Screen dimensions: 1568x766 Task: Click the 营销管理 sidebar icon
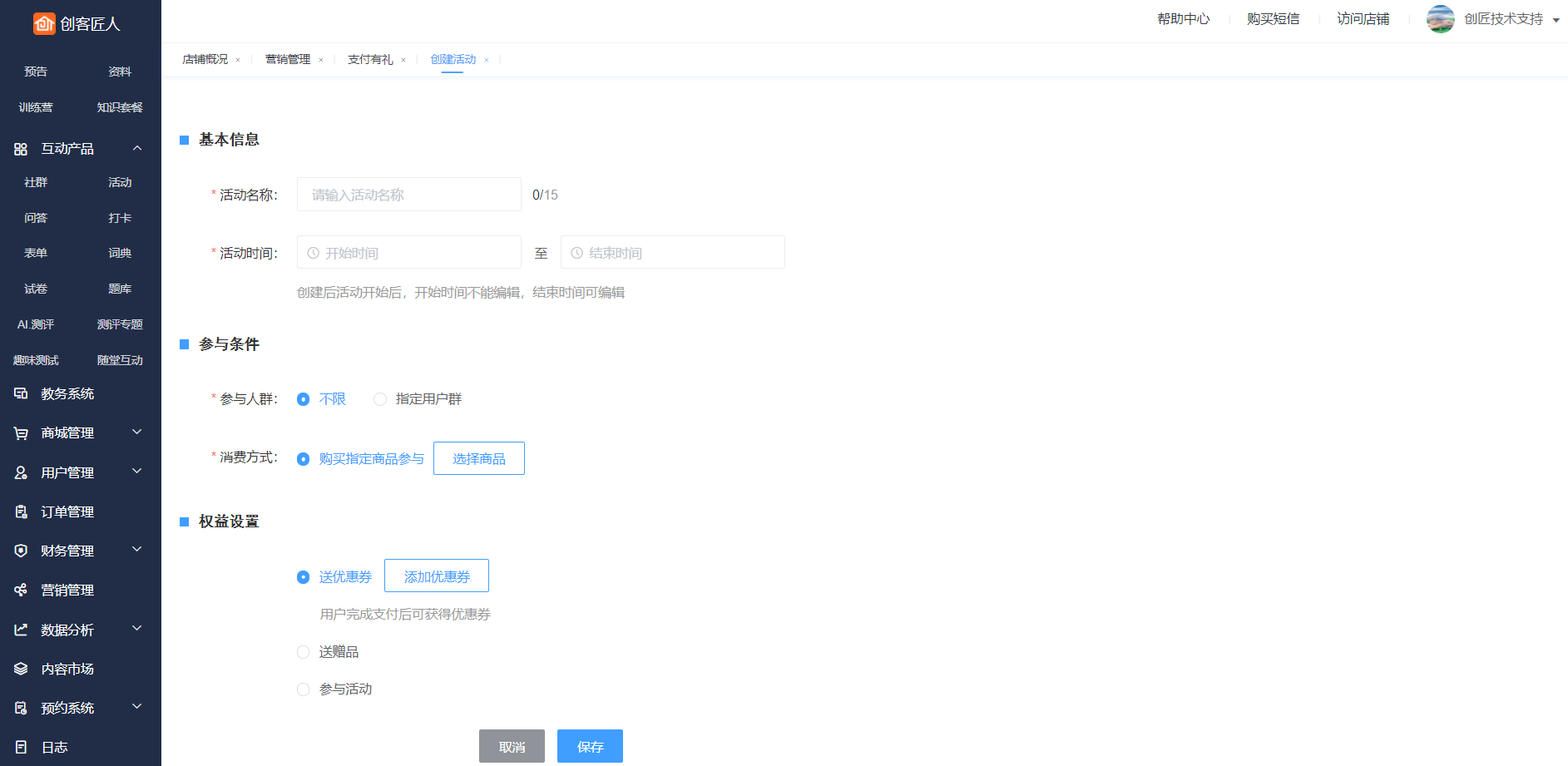click(x=21, y=590)
